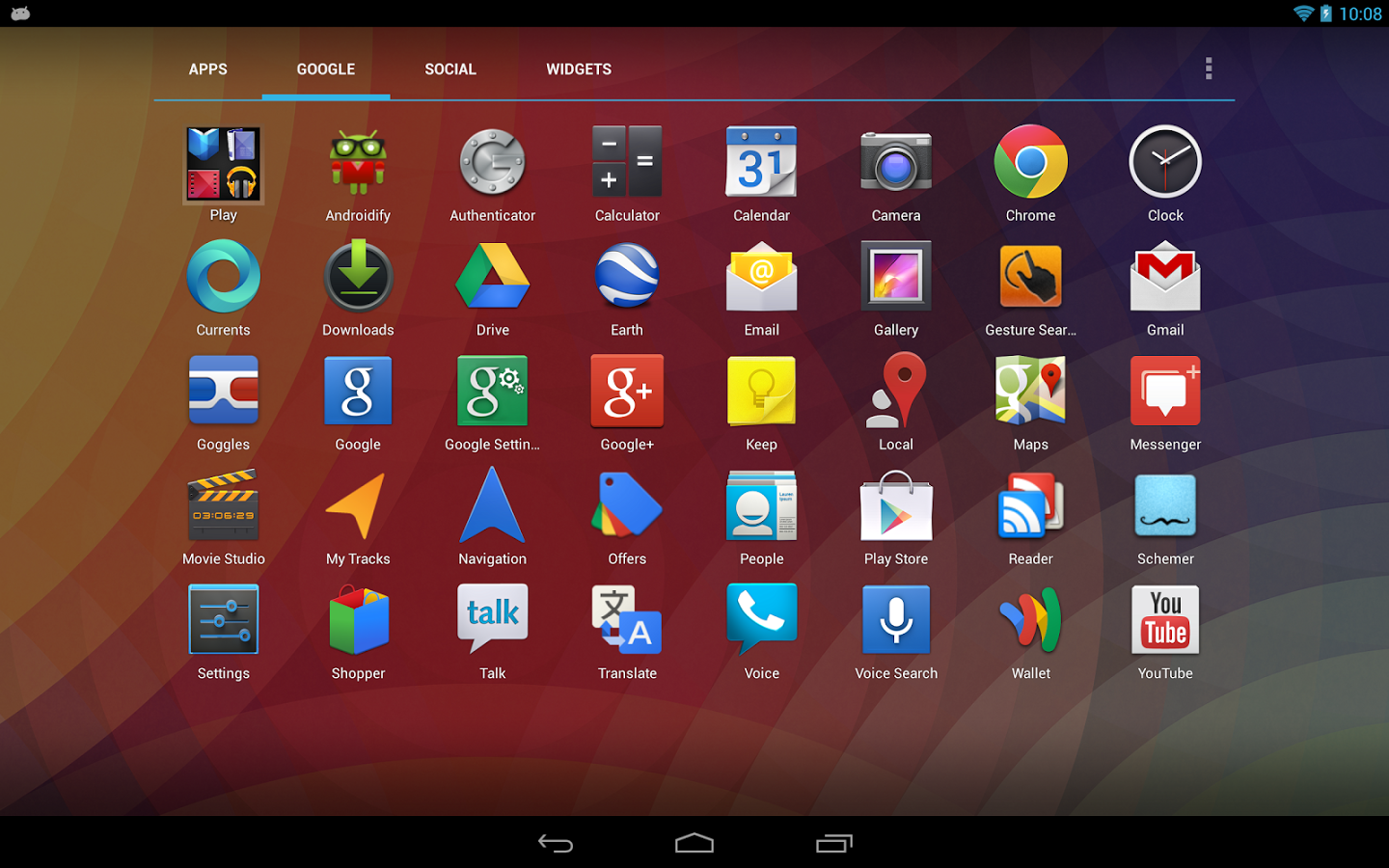The height and width of the screenshot is (868, 1389).
Task: Switch to the SOCIAL tab
Action: point(450,69)
